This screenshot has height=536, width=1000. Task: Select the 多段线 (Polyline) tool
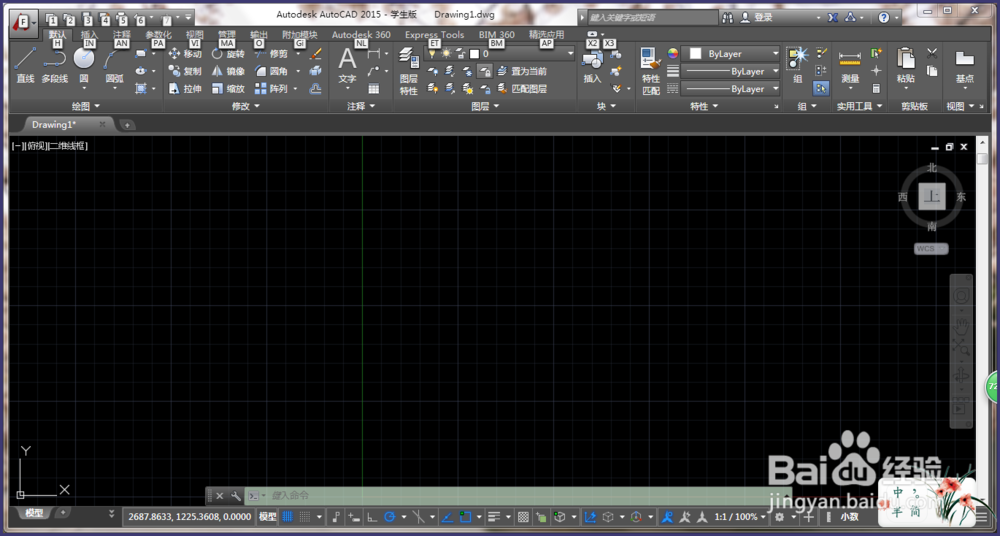(55, 64)
